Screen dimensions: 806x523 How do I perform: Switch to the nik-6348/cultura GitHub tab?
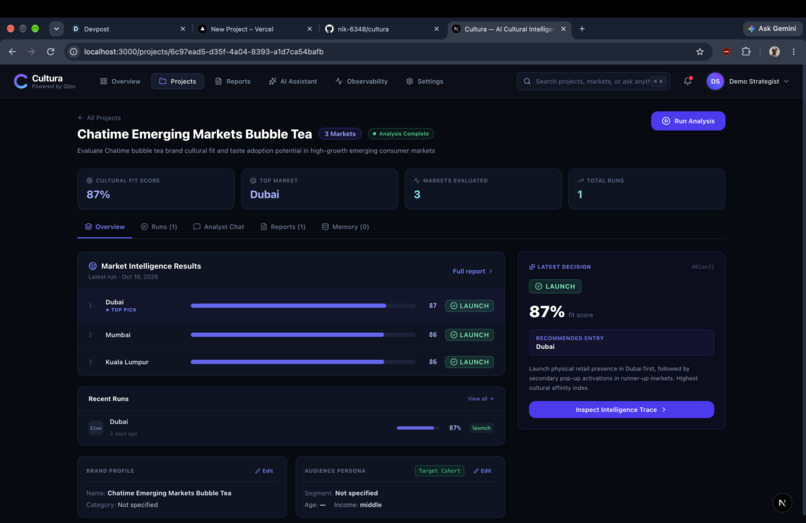[382, 29]
